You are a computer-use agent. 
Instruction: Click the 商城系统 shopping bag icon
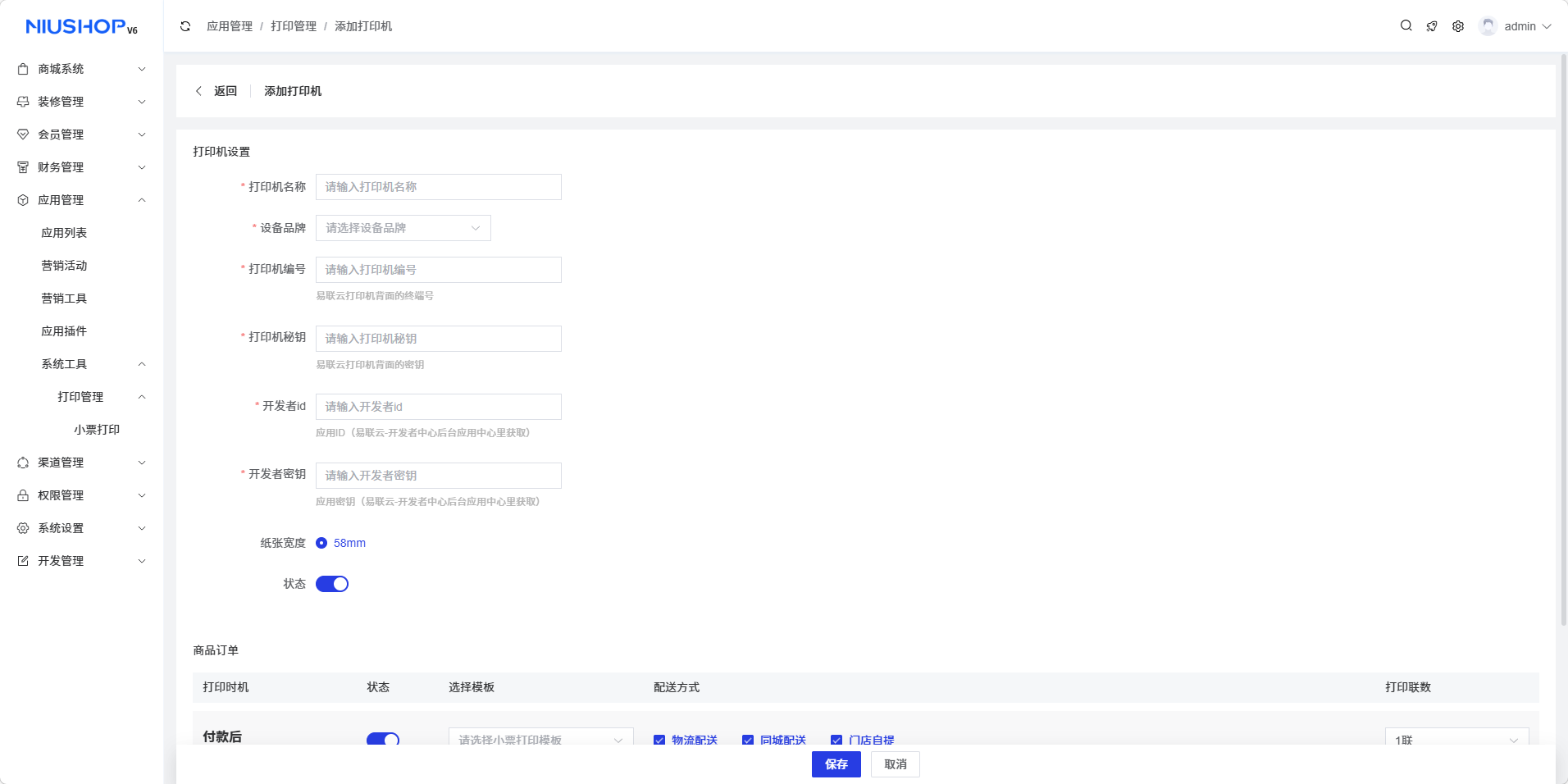click(x=23, y=69)
